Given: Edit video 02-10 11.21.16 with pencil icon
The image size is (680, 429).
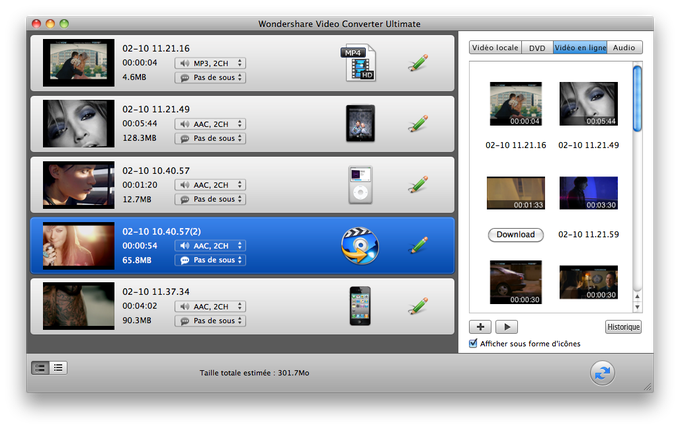Looking at the screenshot, I should pyautogui.click(x=418, y=63).
